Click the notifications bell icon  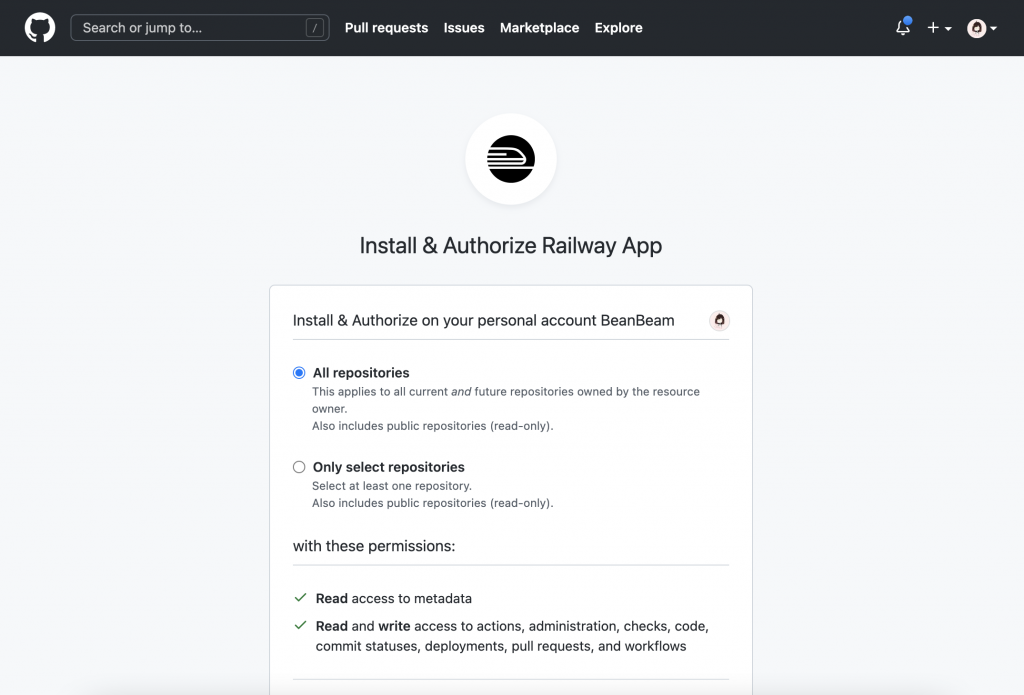(x=903, y=27)
